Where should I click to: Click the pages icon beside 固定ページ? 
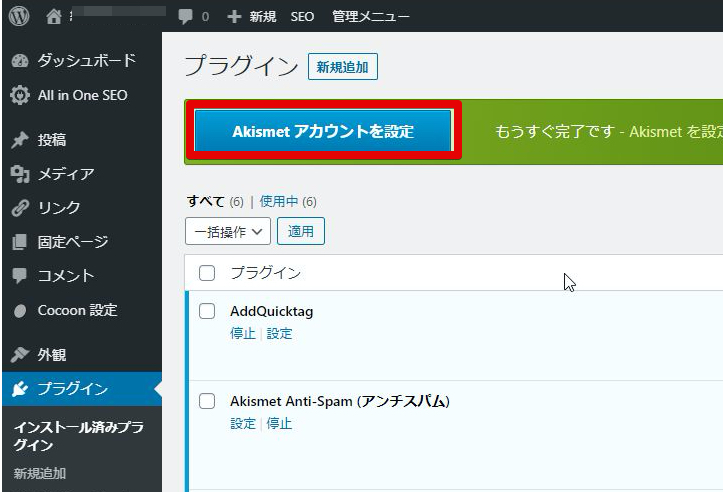coord(20,242)
